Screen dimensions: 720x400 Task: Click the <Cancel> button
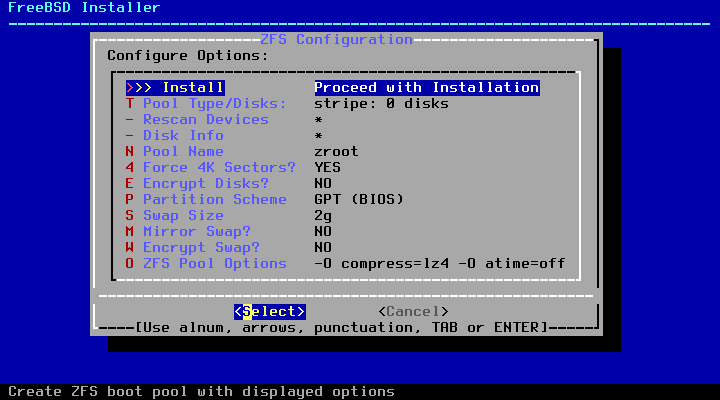(x=413, y=311)
